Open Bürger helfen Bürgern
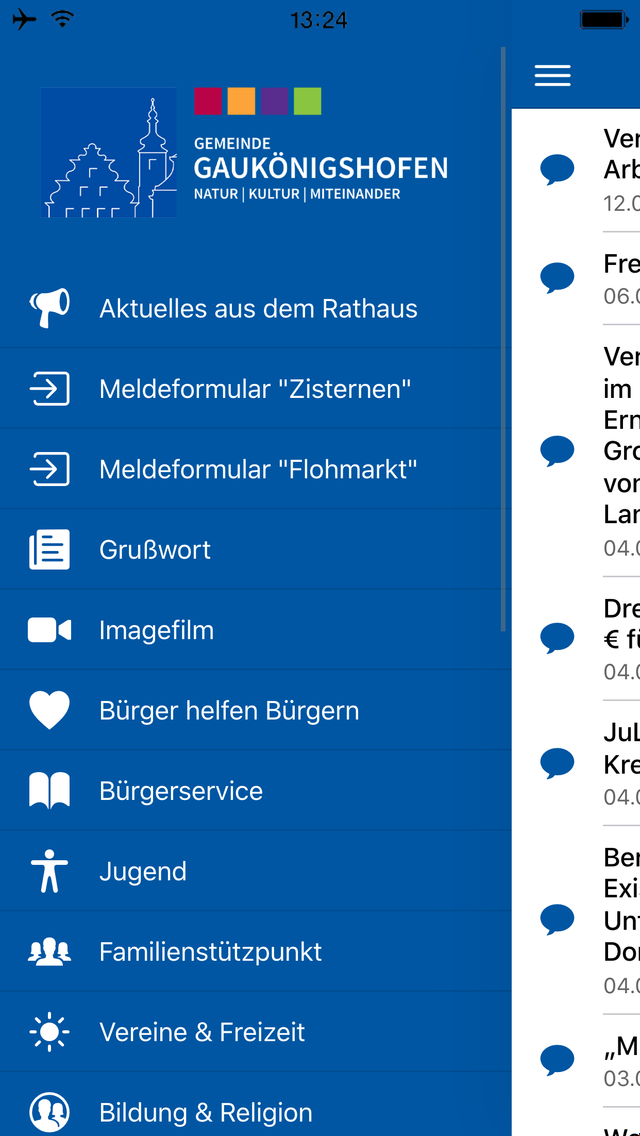The width and height of the screenshot is (640, 1136). pyautogui.click(x=255, y=710)
